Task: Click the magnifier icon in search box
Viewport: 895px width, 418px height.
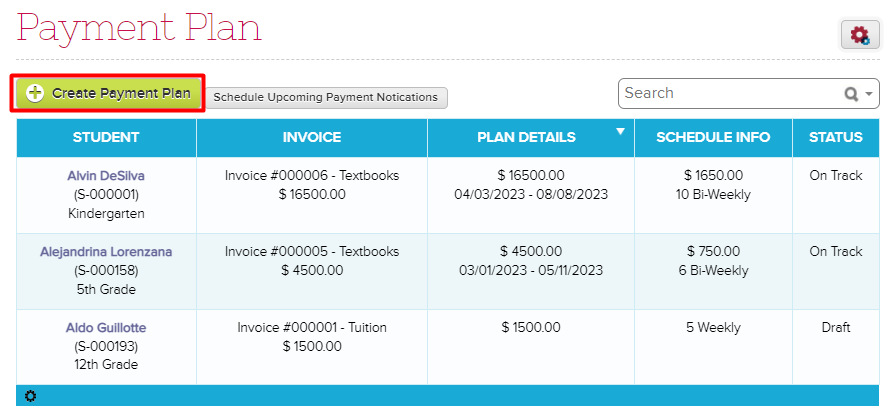Action: pyautogui.click(x=851, y=94)
